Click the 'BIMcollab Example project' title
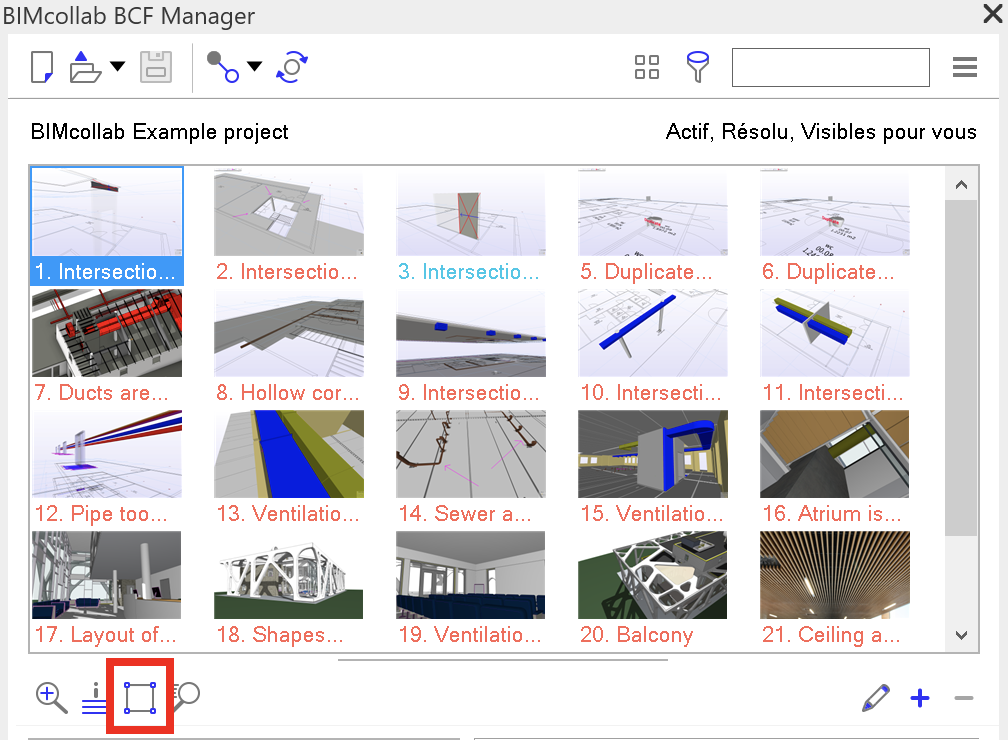 (159, 132)
